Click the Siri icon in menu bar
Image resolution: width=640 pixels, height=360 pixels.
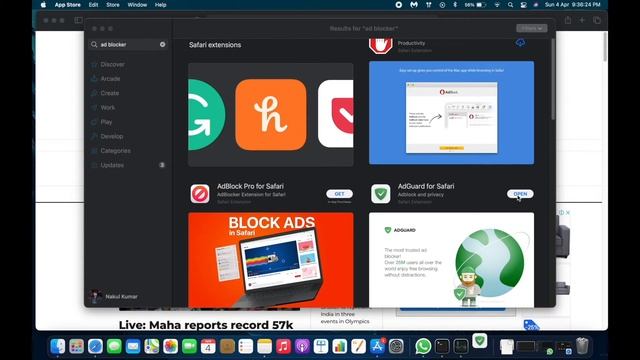pos(536,5)
